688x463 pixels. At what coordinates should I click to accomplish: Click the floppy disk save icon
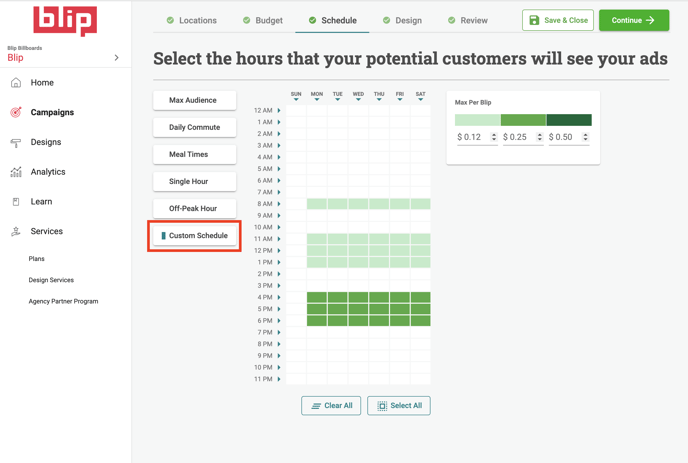(534, 20)
